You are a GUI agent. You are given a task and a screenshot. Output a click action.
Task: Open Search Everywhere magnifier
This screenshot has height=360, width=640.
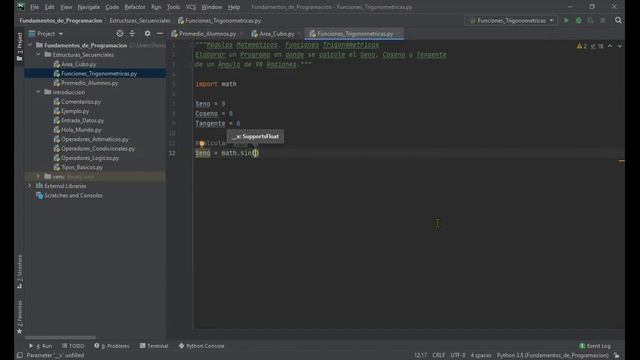click(x=618, y=20)
